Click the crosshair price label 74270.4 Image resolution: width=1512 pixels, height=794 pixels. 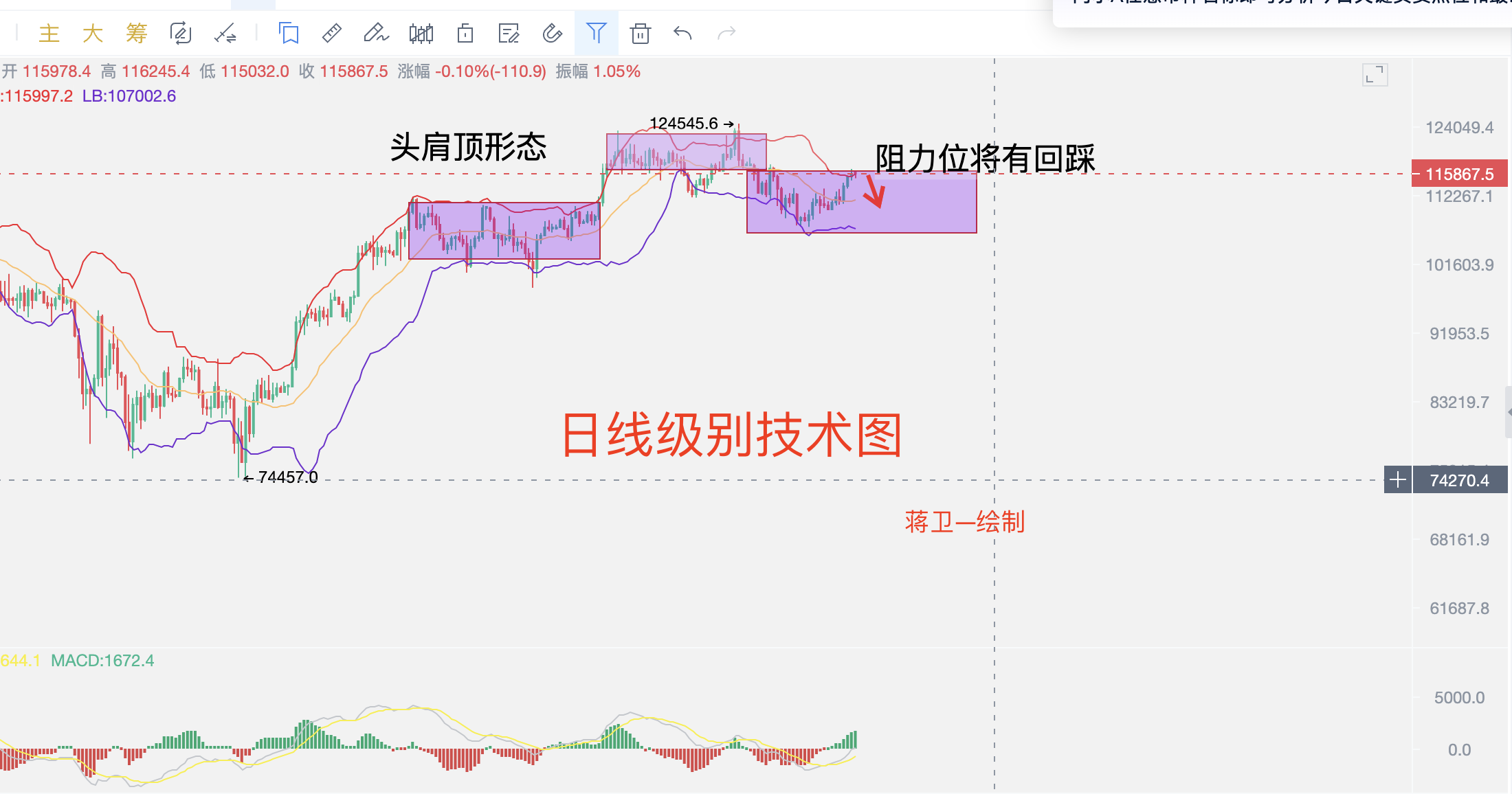[1460, 480]
